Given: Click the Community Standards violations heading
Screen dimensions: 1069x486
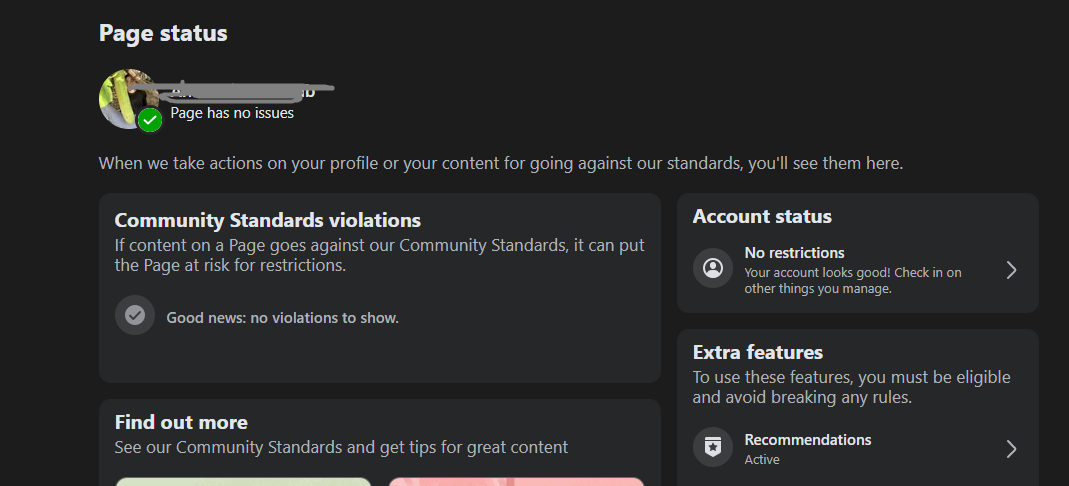Looking at the screenshot, I should click(267, 221).
